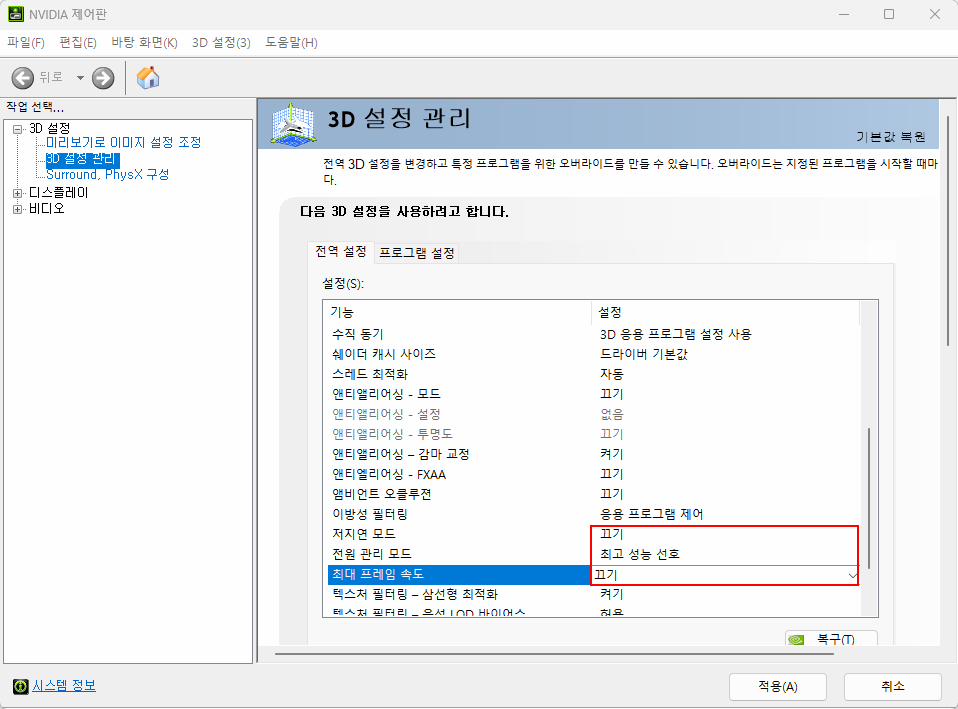Screen dimensions: 958x709
Task: Expand the 비디오 tree node
Action: click(18, 209)
